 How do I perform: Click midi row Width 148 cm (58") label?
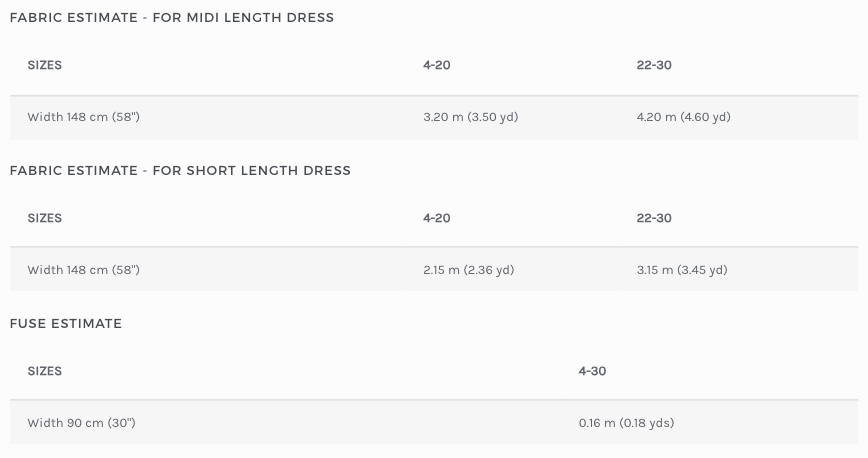coord(84,117)
